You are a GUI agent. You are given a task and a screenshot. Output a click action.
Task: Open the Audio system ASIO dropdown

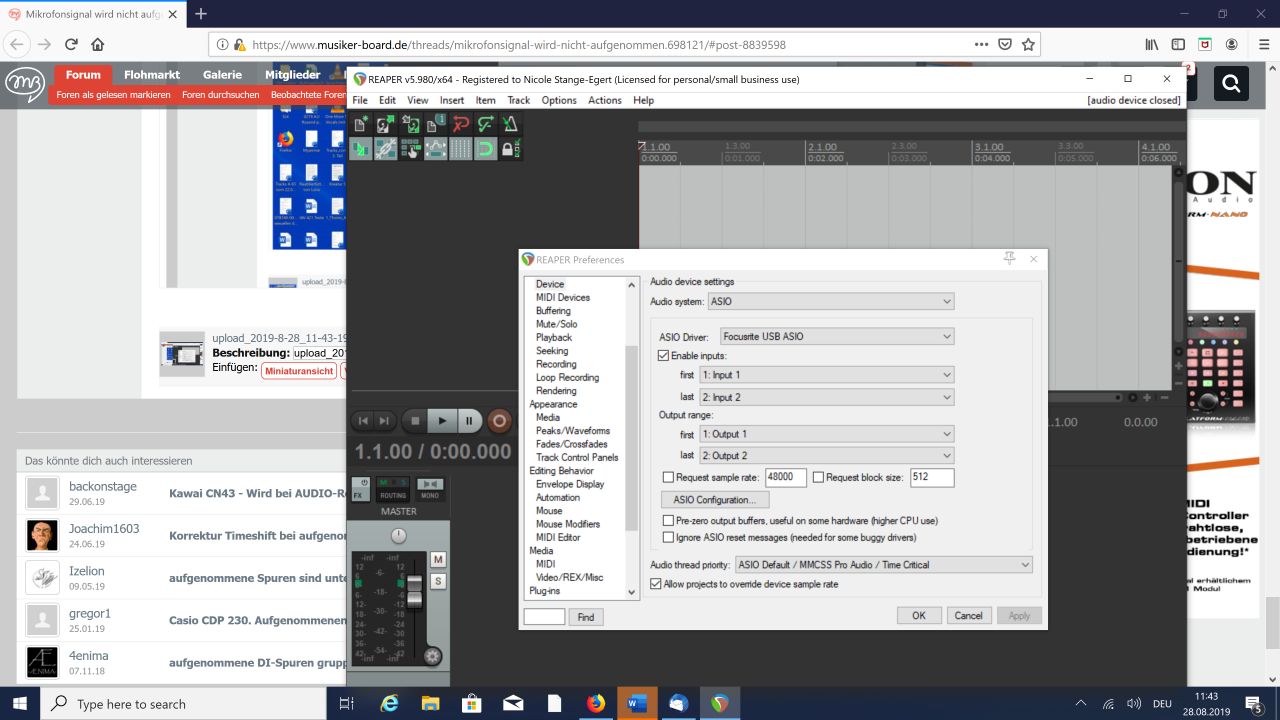pyautogui.click(x=831, y=301)
